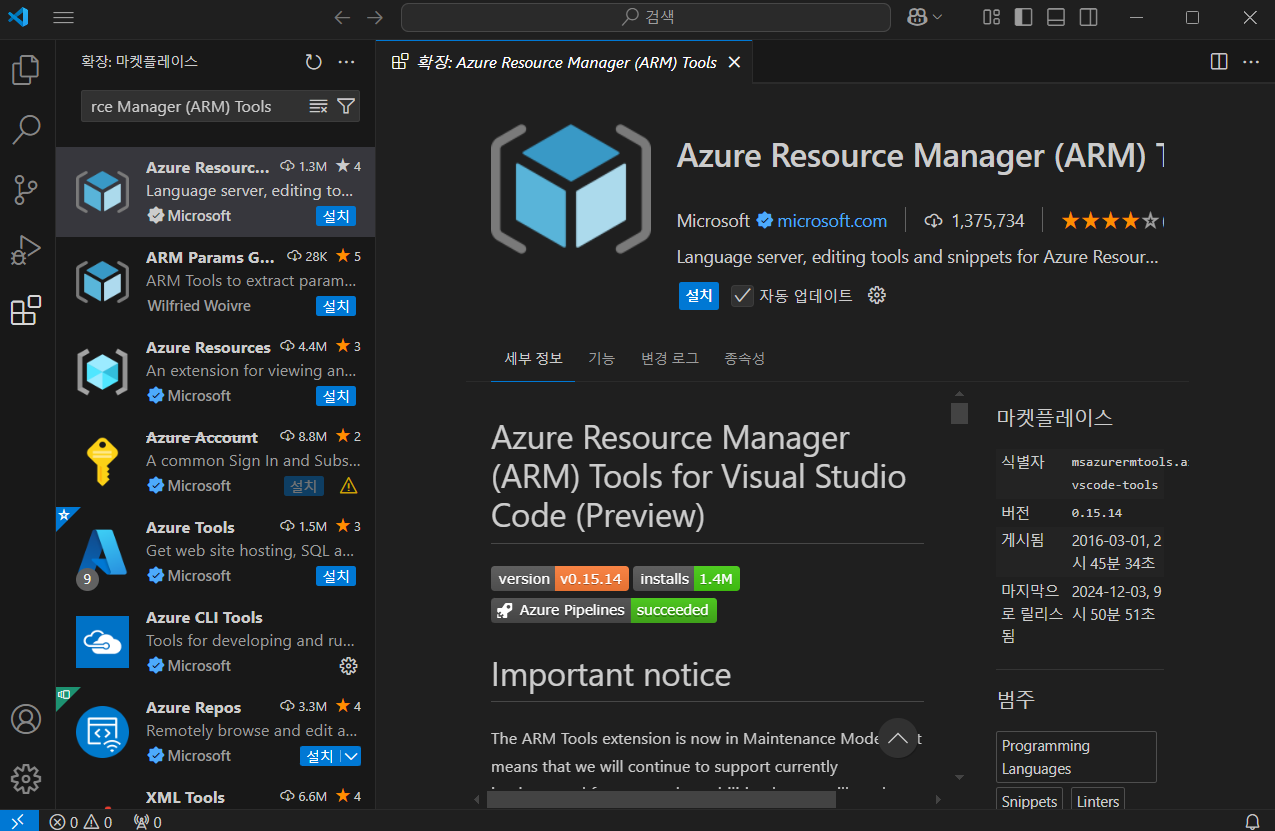Click the Azure Resource Manager extension logo
Screen dimensions: 1275x831
[x=571, y=189]
